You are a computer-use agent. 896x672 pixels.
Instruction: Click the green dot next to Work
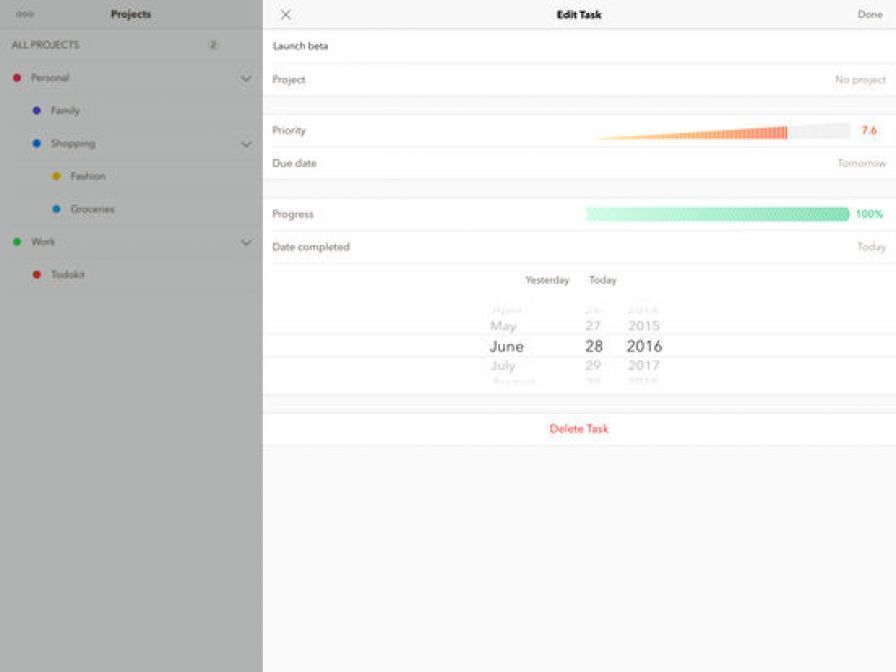17,242
